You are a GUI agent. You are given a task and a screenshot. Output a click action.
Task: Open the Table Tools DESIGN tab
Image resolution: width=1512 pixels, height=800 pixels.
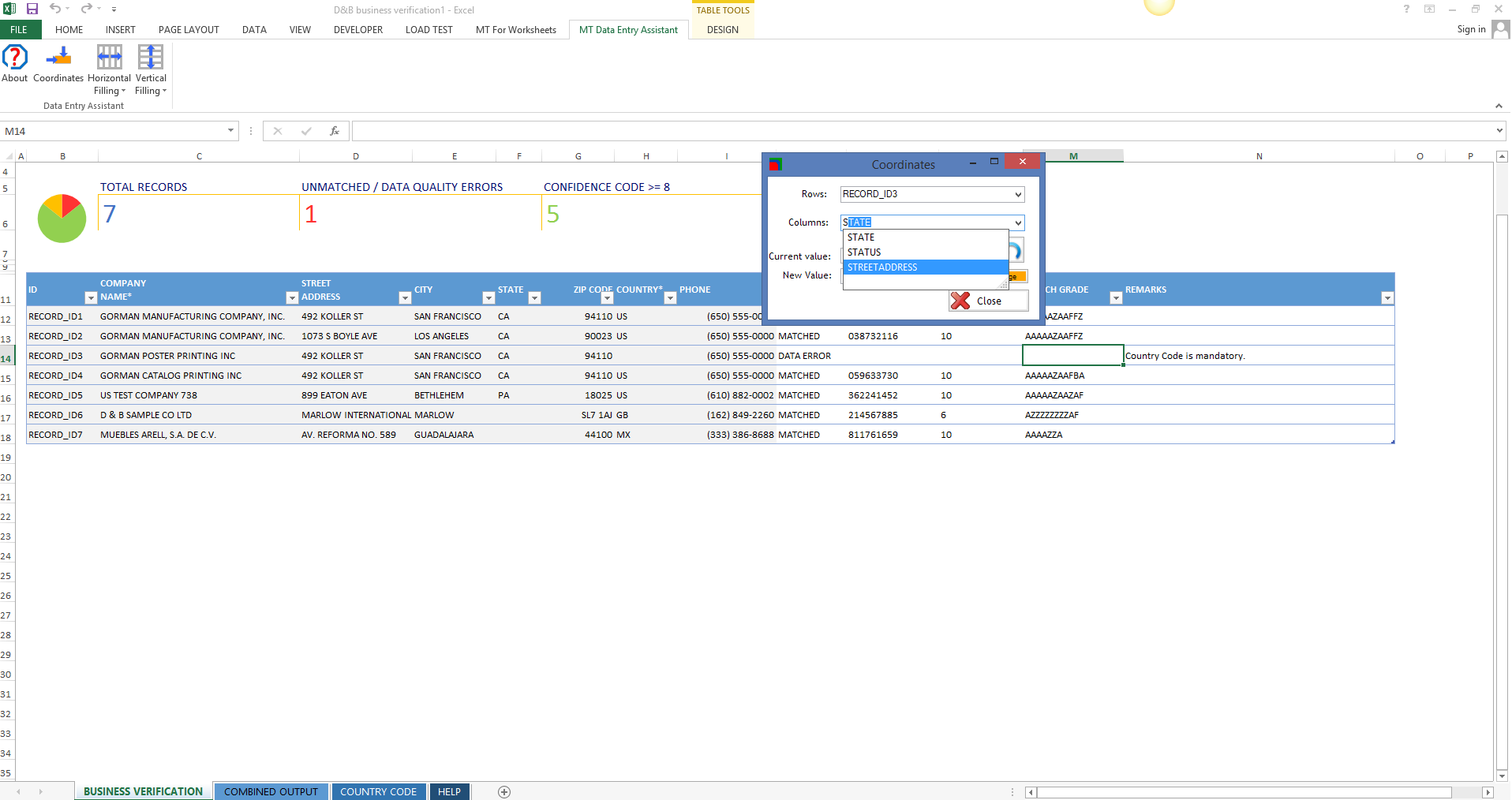point(723,30)
